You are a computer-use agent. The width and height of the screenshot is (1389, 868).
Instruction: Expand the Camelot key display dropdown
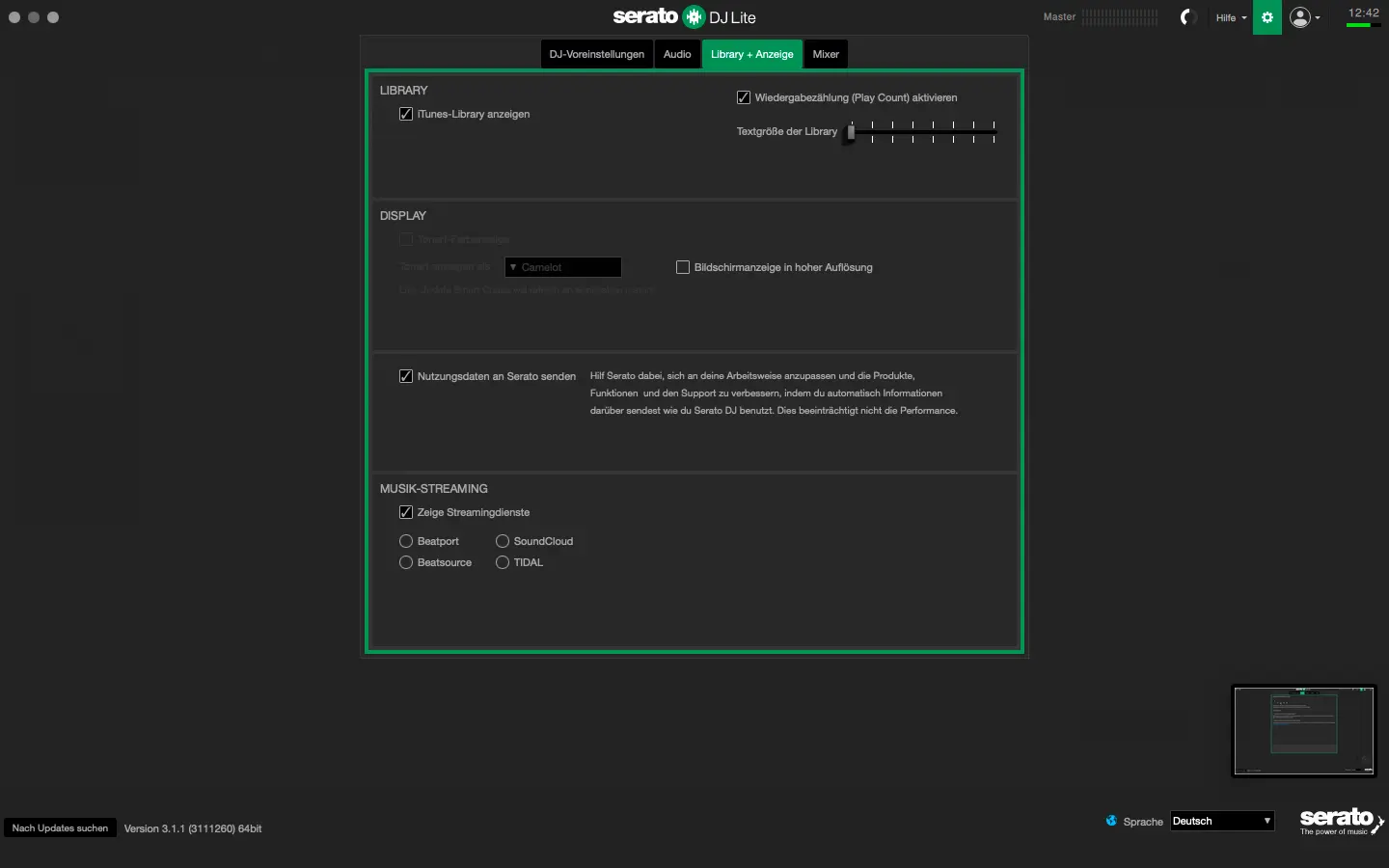point(563,267)
